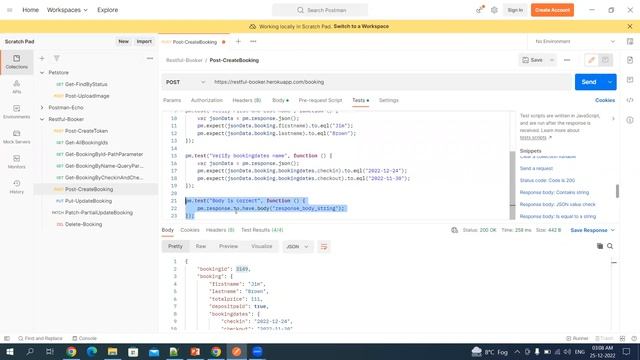The width and height of the screenshot is (640, 360).
Task: Collapse the Restful-Booker collection
Action: pyautogui.click(x=42, y=119)
